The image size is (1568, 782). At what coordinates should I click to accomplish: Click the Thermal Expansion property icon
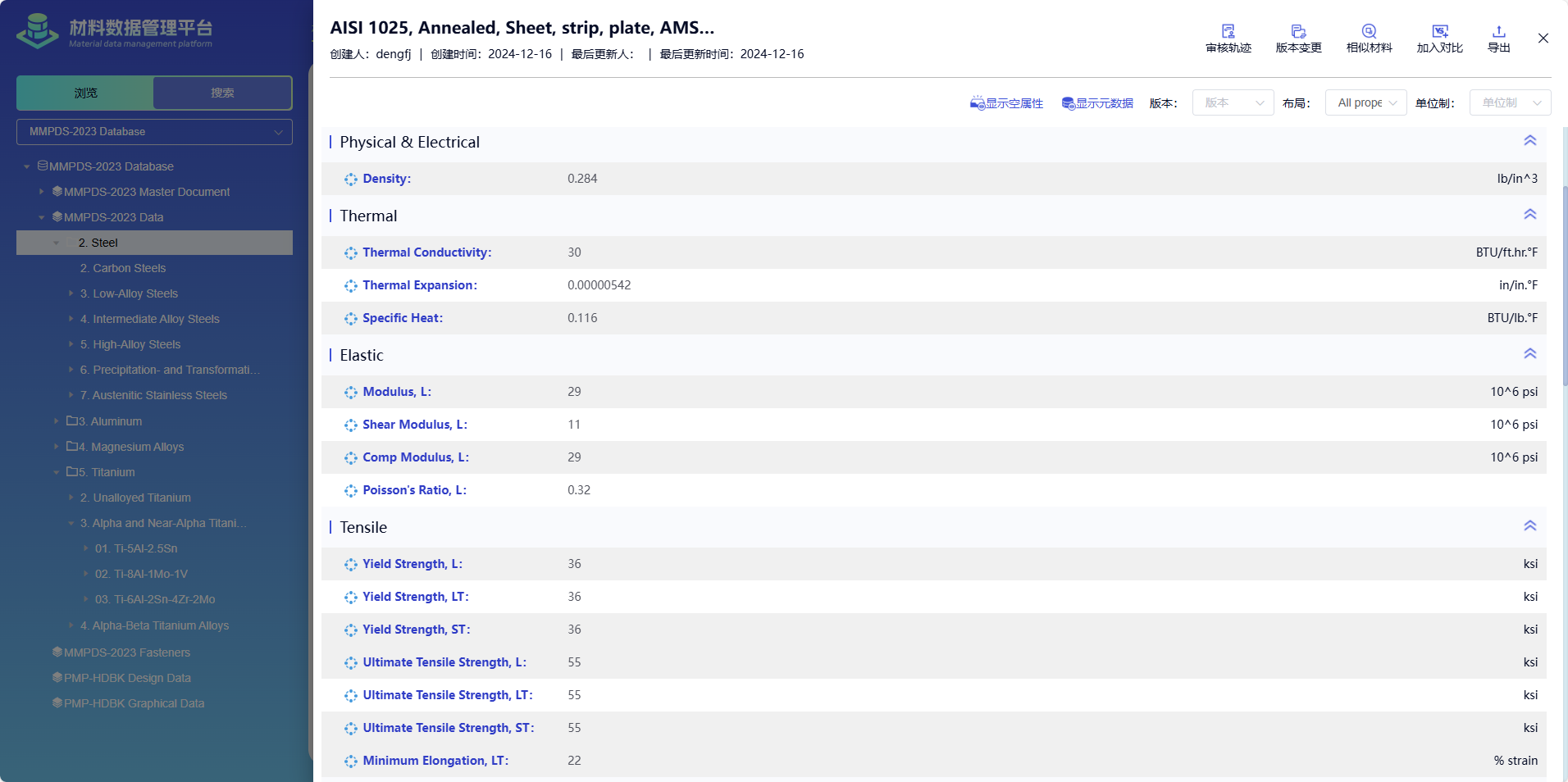351,286
